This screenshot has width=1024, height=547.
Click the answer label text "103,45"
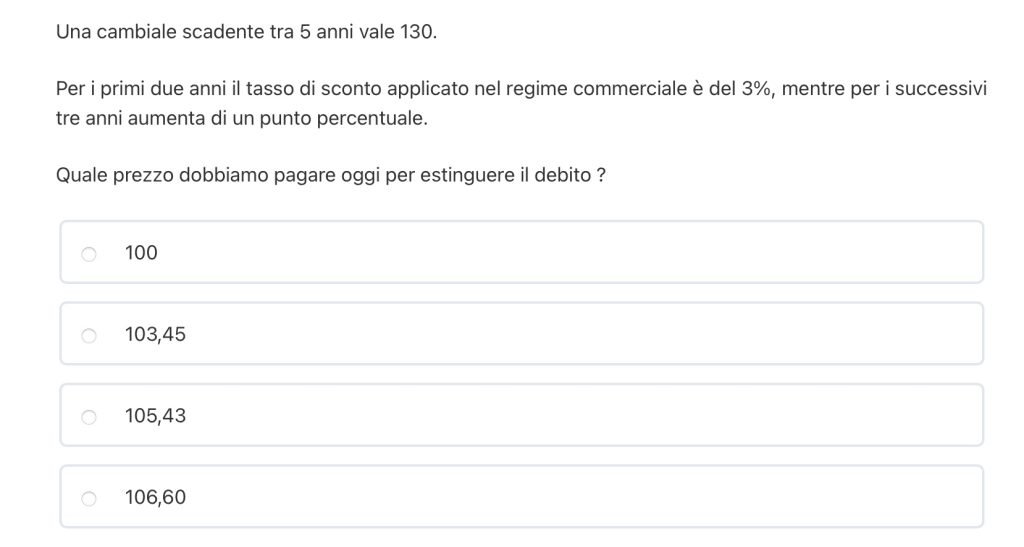click(x=155, y=334)
